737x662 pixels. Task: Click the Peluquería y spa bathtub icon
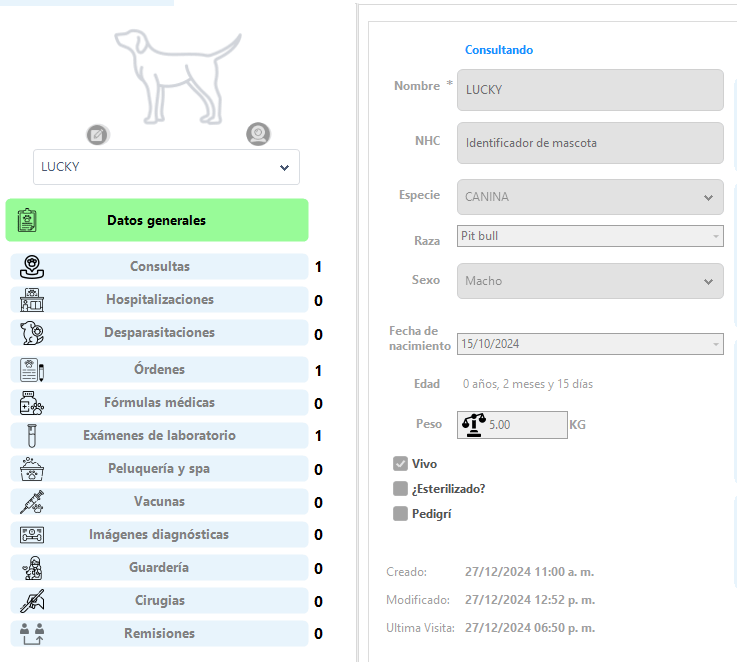coord(32,469)
